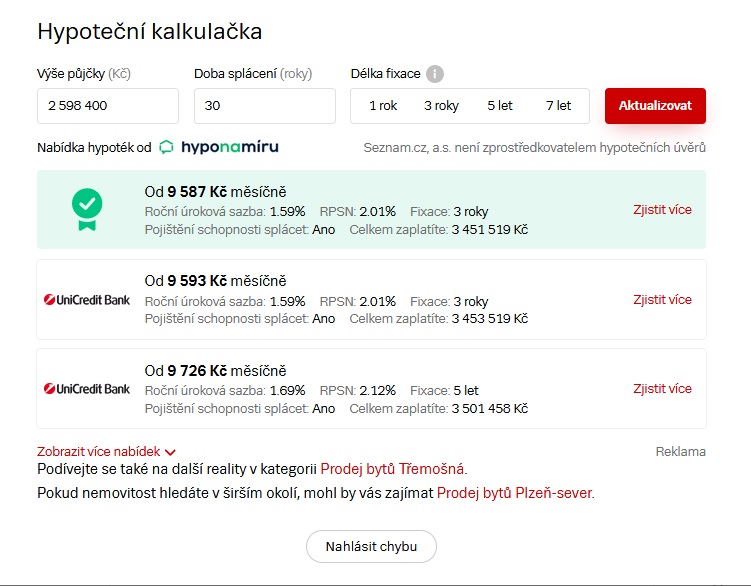Click the Nabídka hypoték od label
This screenshot has height=586, width=751.
click(94, 148)
